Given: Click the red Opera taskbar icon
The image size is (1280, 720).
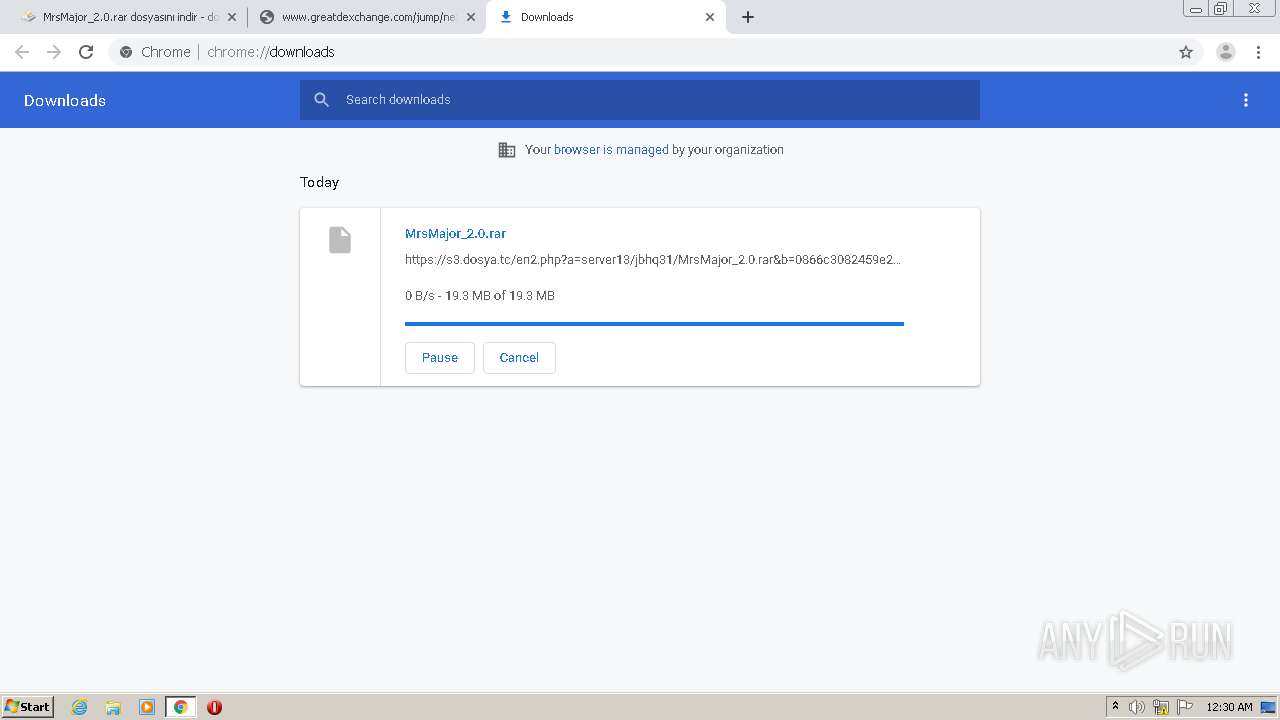Looking at the screenshot, I should pos(214,707).
